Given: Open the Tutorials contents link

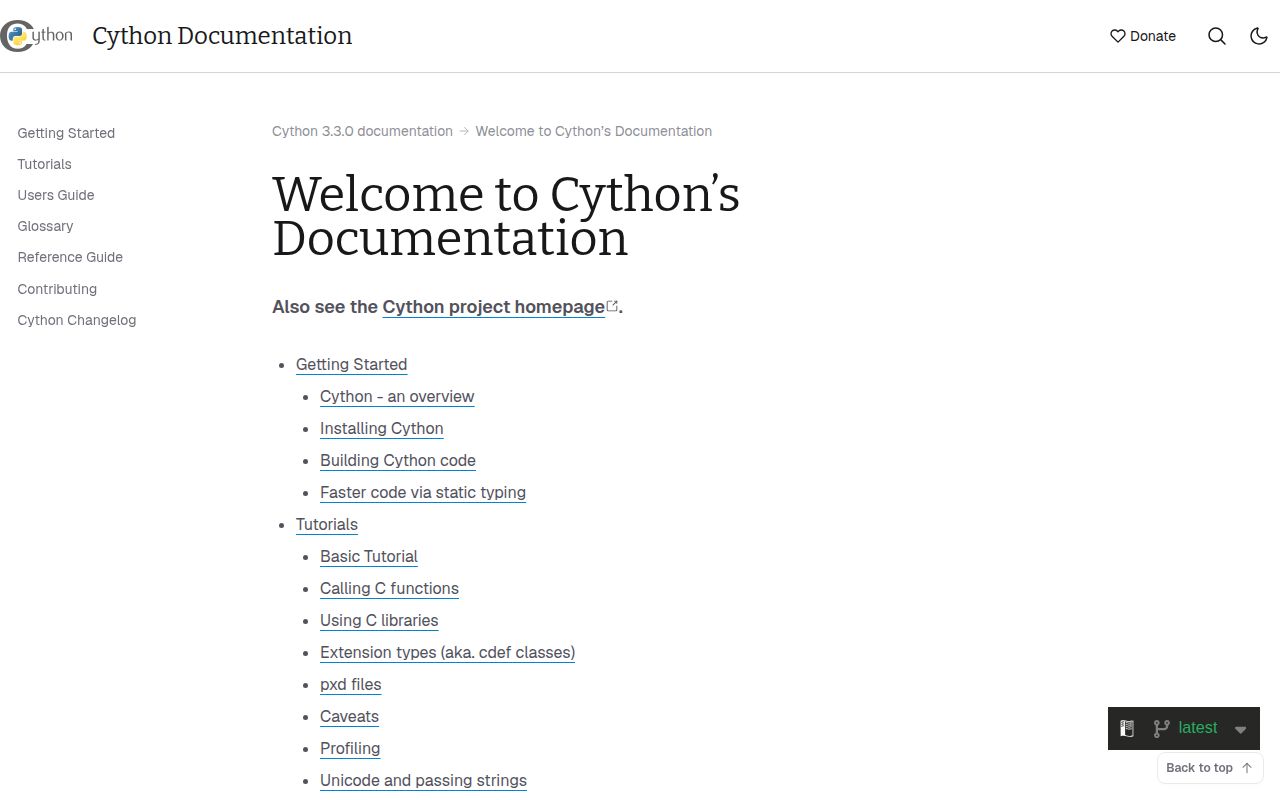Looking at the screenshot, I should (x=327, y=525).
